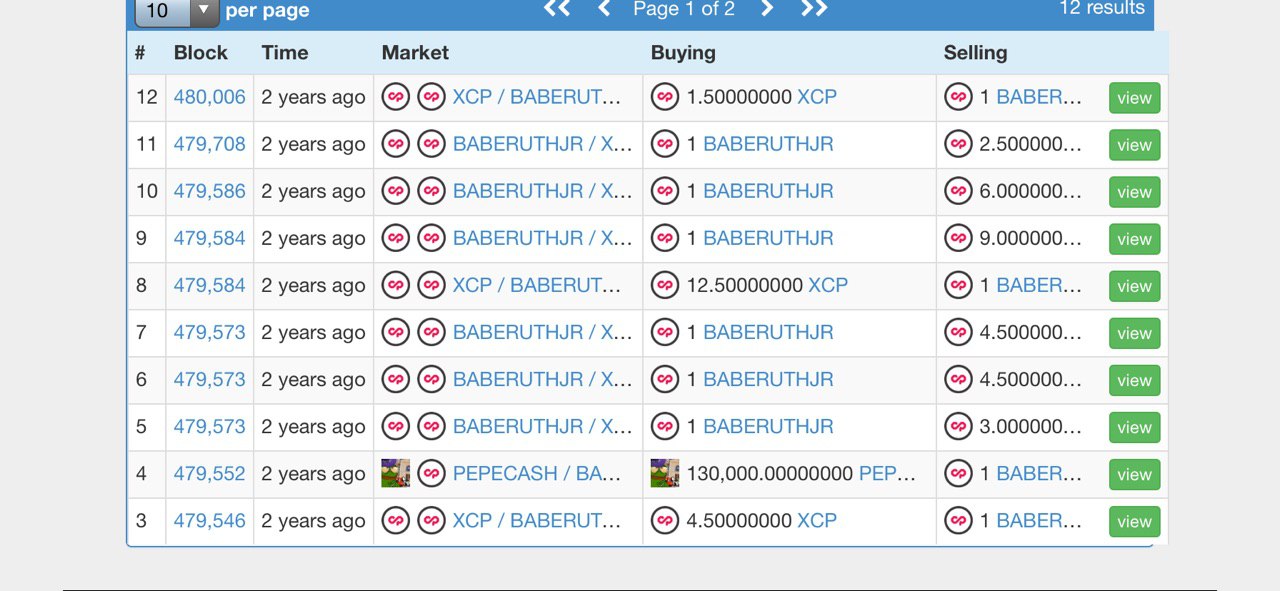Click the selling asset icon in row 8
The width and height of the screenshot is (1280, 591).
tap(958, 285)
